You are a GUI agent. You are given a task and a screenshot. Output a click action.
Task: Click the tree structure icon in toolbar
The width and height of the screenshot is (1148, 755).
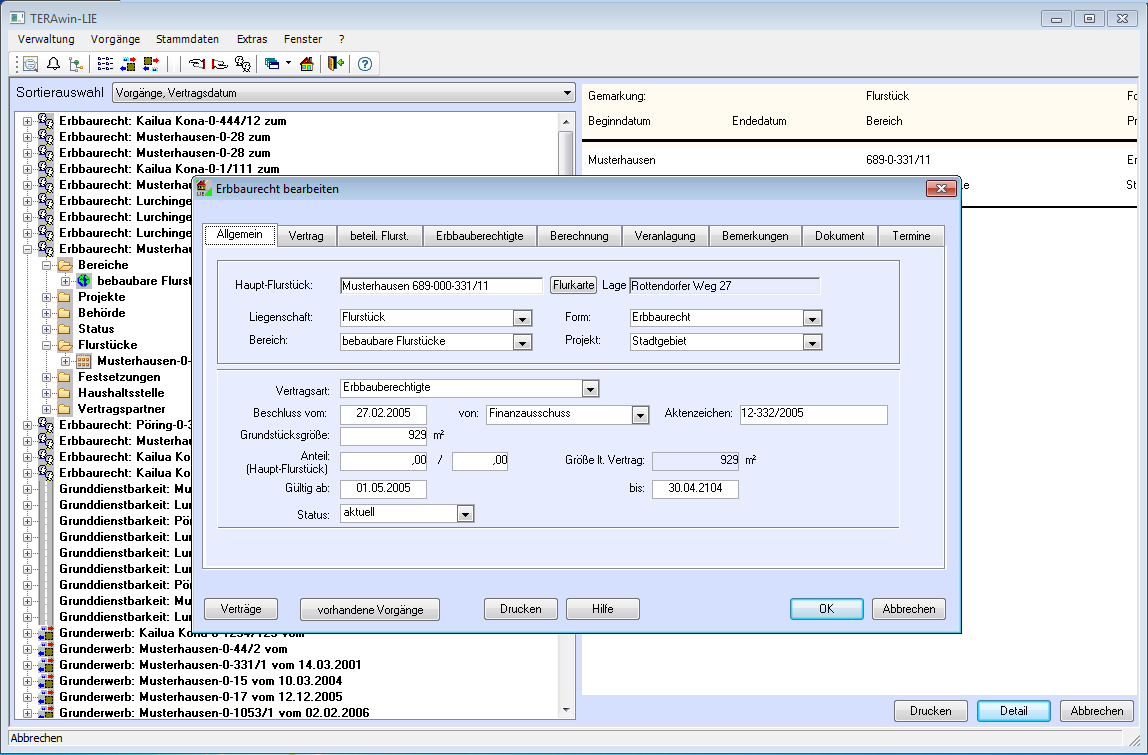point(76,64)
